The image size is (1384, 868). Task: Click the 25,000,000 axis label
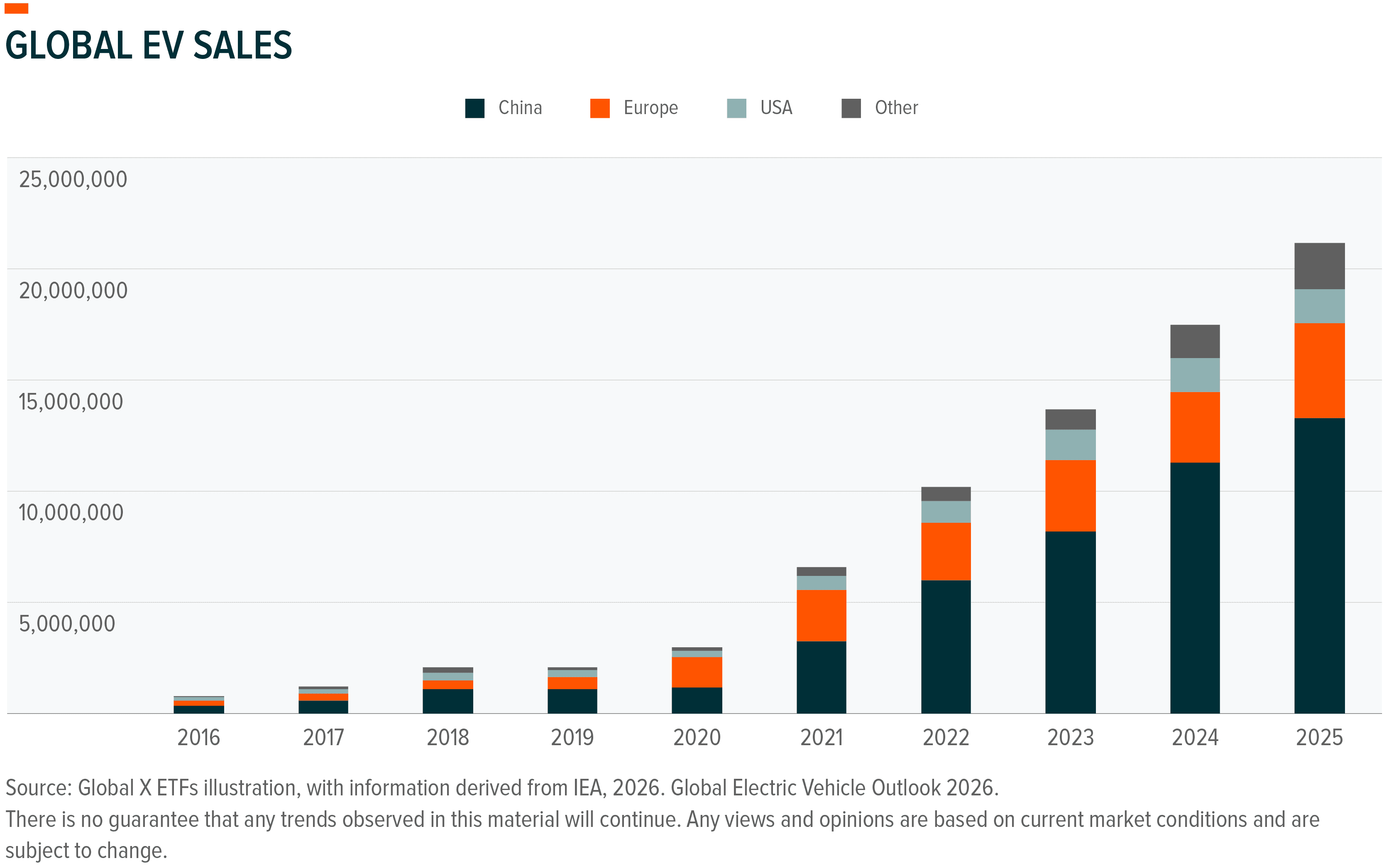[73, 180]
